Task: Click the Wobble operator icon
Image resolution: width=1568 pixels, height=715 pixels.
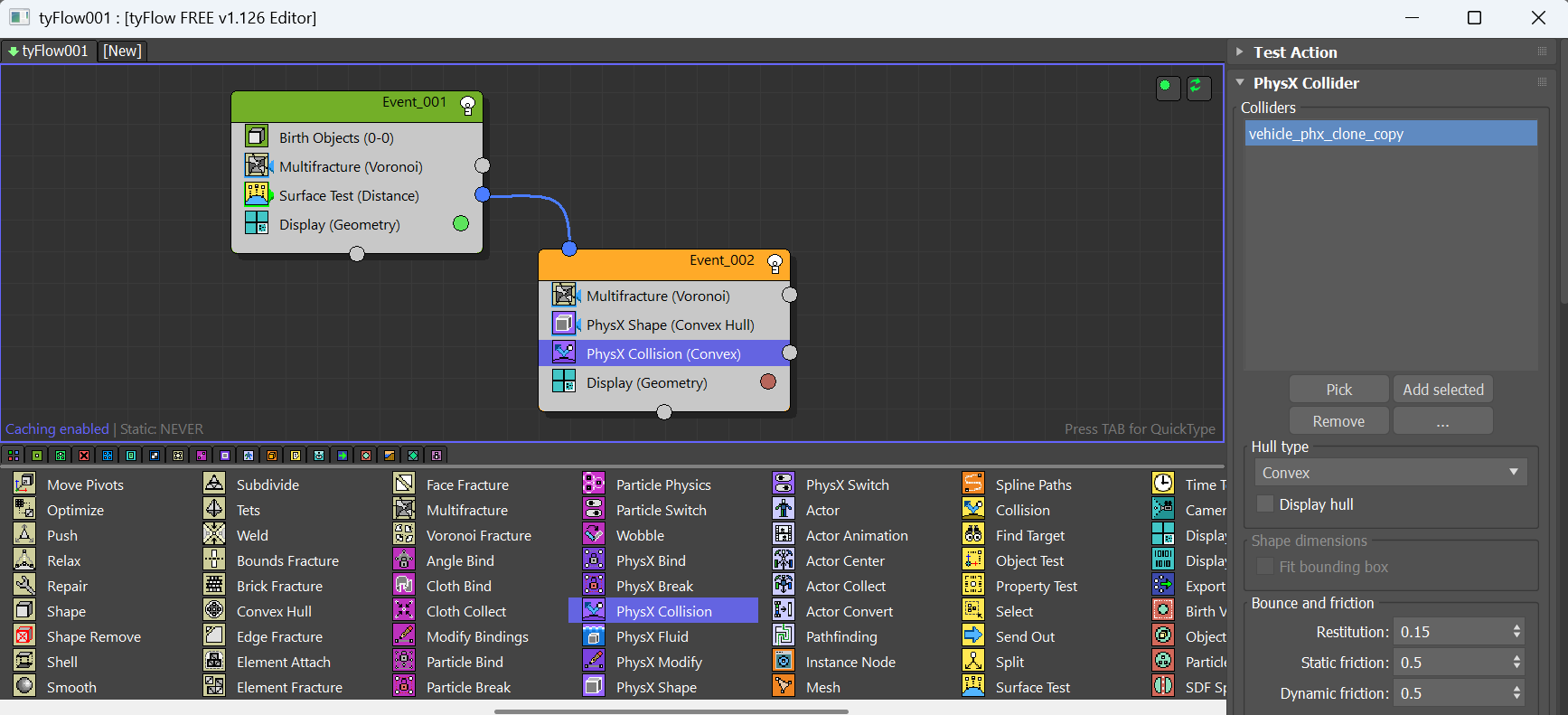Action: [594, 534]
